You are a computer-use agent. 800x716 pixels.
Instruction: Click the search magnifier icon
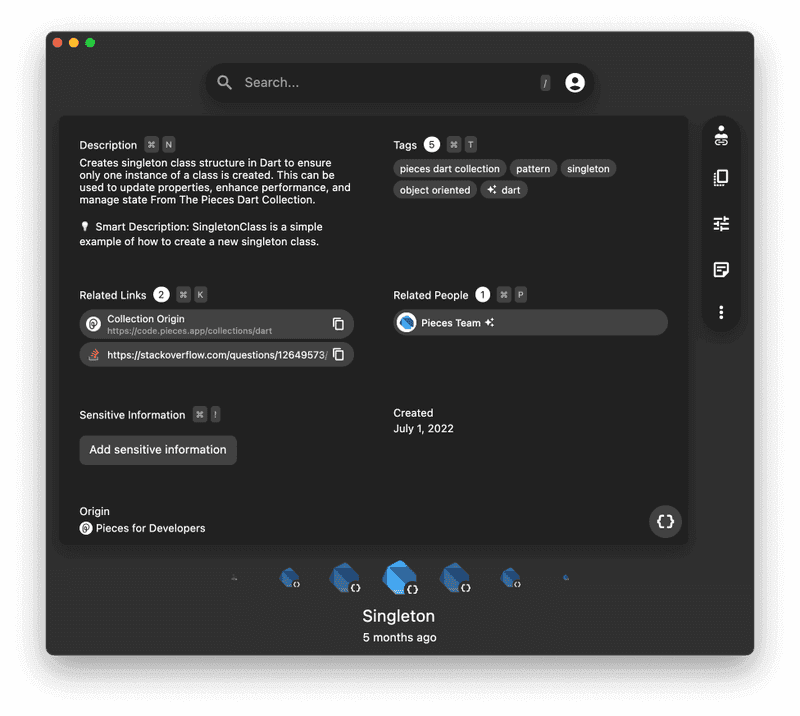[x=224, y=82]
